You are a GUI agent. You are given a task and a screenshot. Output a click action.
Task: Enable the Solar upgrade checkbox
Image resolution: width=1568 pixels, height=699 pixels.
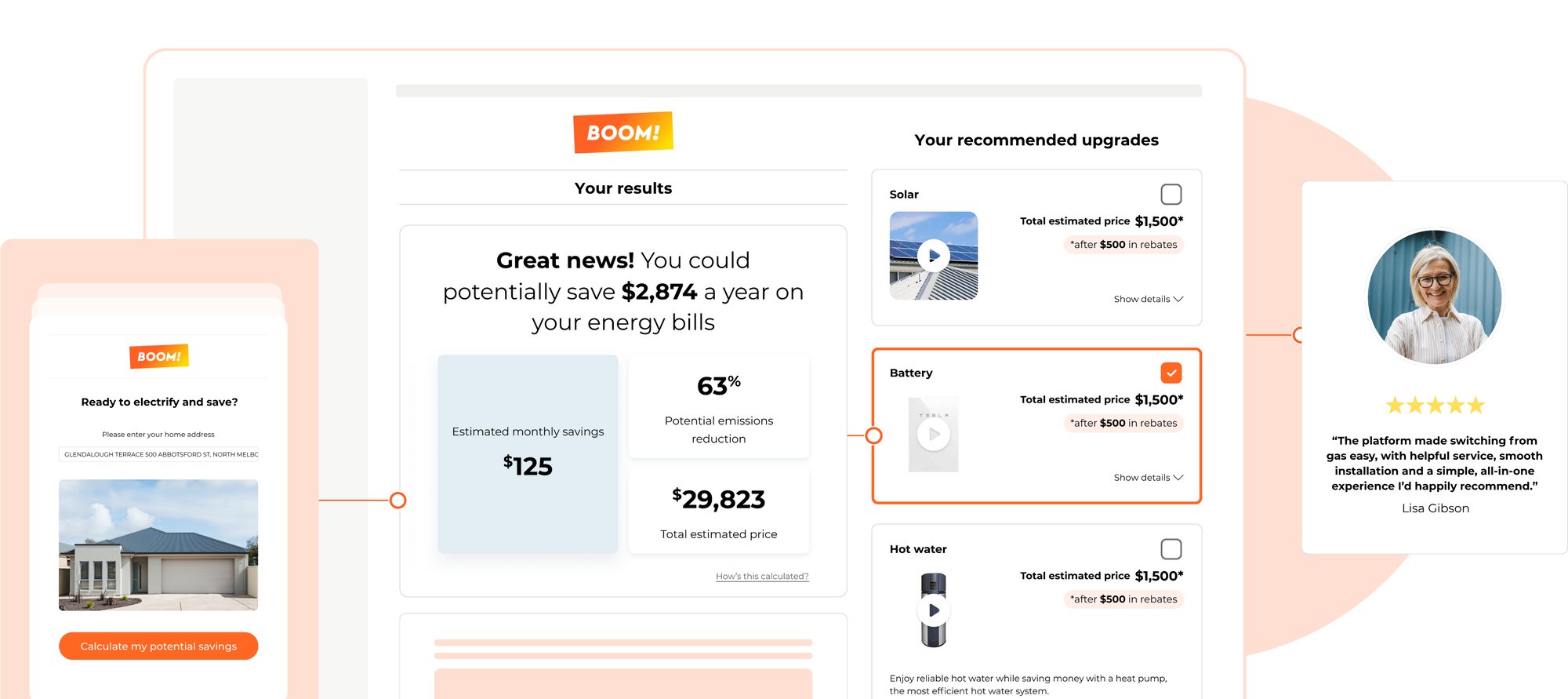1171,195
